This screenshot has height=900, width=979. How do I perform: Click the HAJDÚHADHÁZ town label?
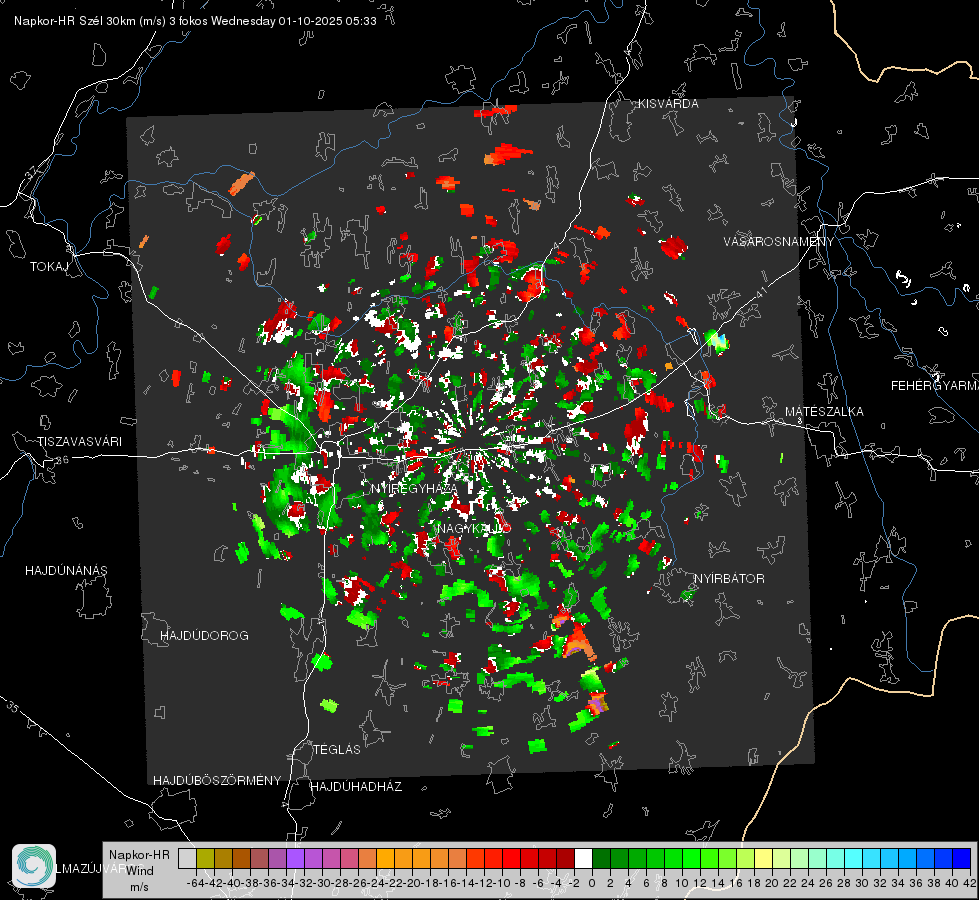[356, 786]
